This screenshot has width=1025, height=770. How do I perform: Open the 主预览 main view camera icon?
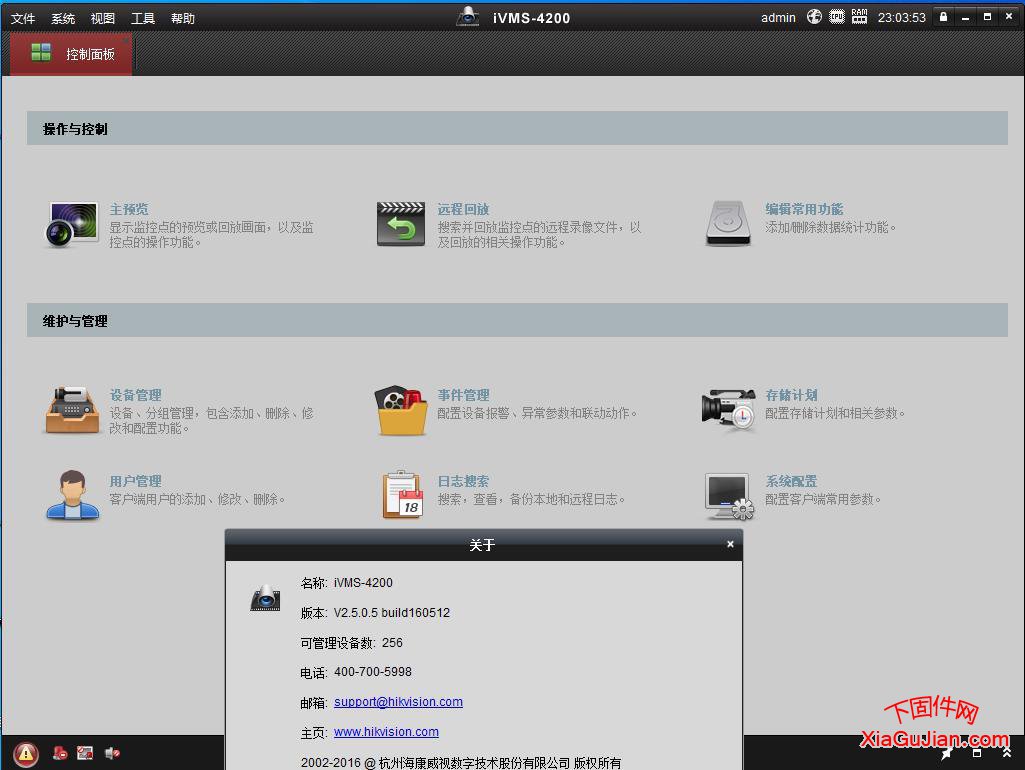coord(72,224)
